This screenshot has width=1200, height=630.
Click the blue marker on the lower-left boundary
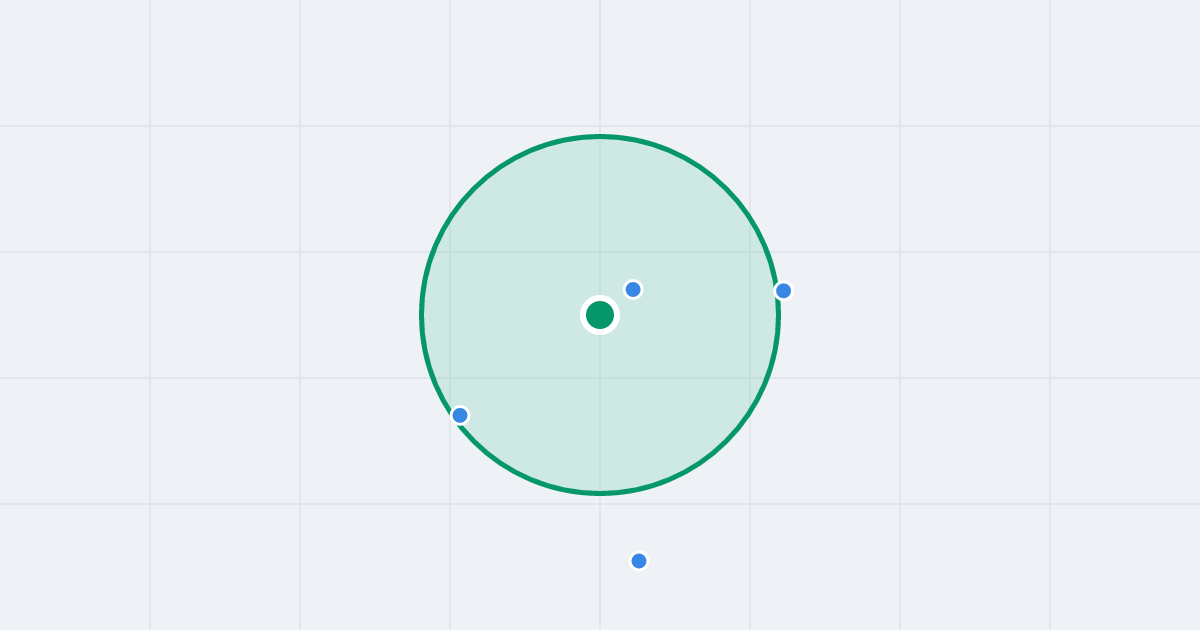pos(460,415)
